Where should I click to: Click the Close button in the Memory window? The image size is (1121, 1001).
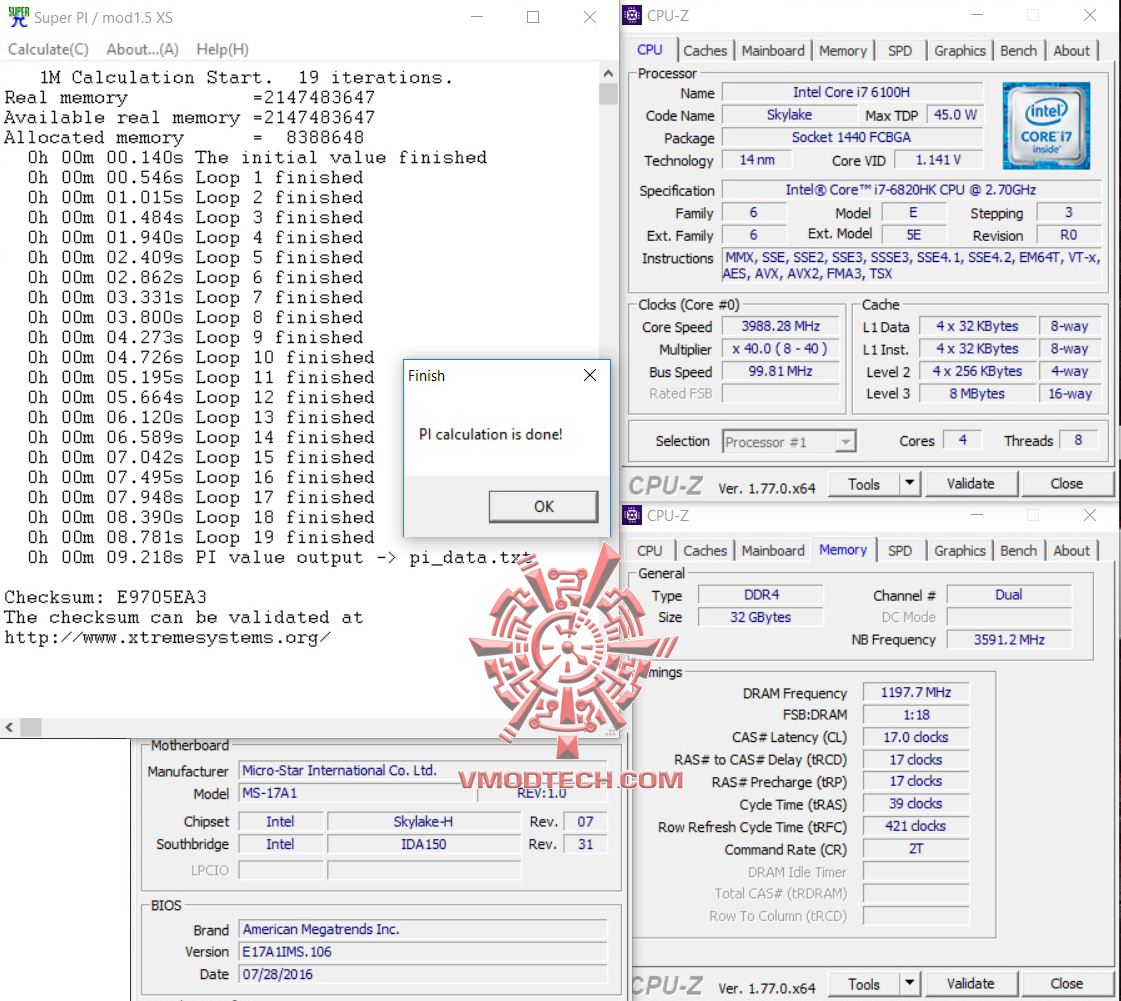[1067, 983]
